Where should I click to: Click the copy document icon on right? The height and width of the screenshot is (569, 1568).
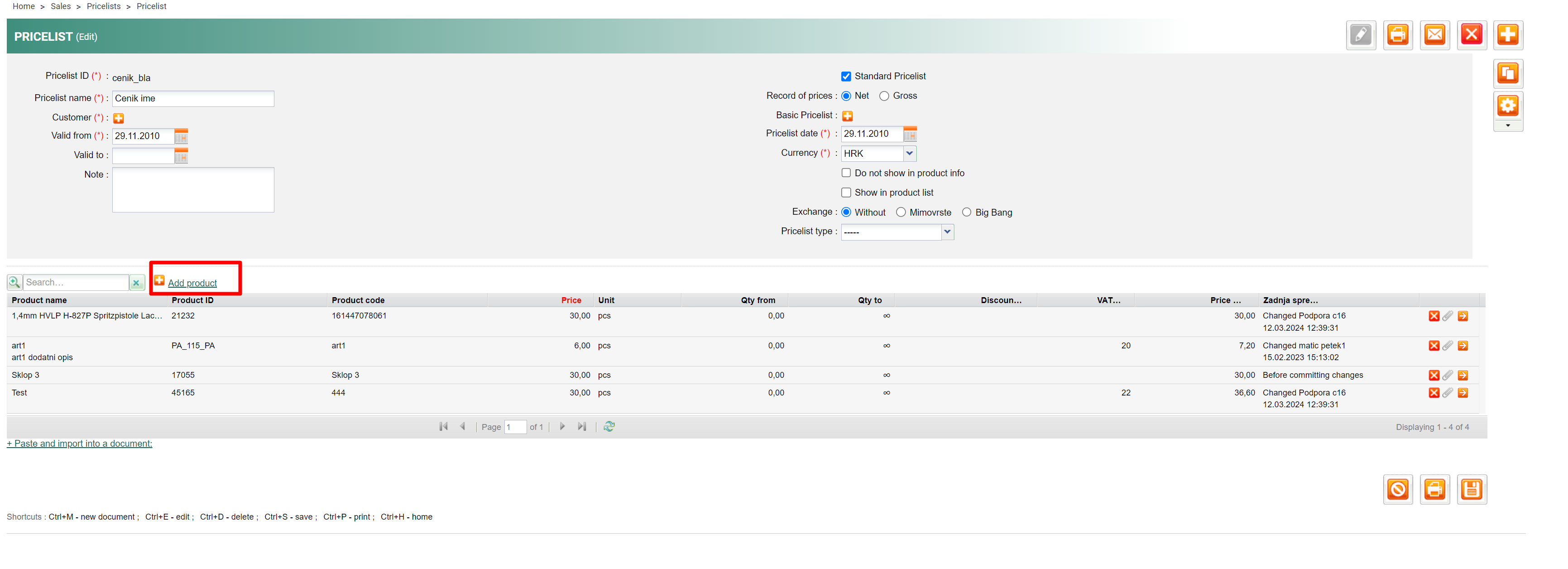click(1507, 74)
